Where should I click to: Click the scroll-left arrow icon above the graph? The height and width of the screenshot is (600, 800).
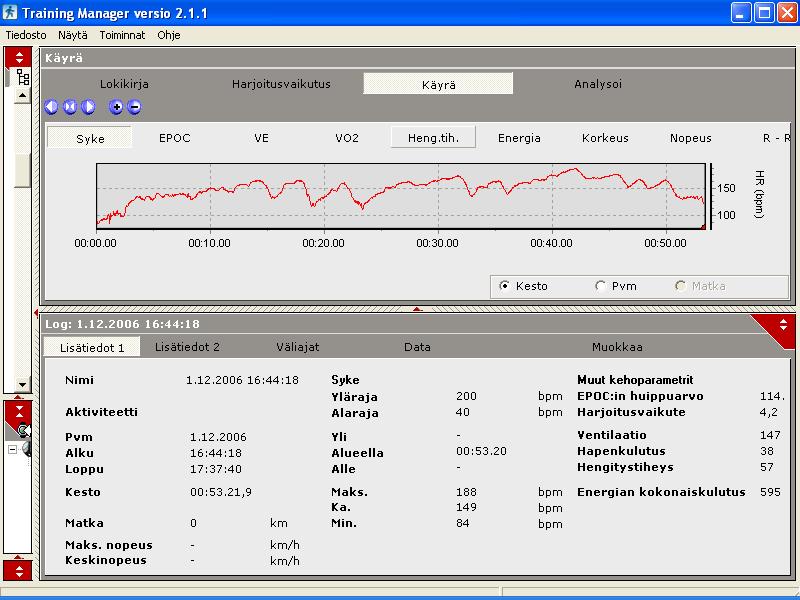tap(51, 107)
